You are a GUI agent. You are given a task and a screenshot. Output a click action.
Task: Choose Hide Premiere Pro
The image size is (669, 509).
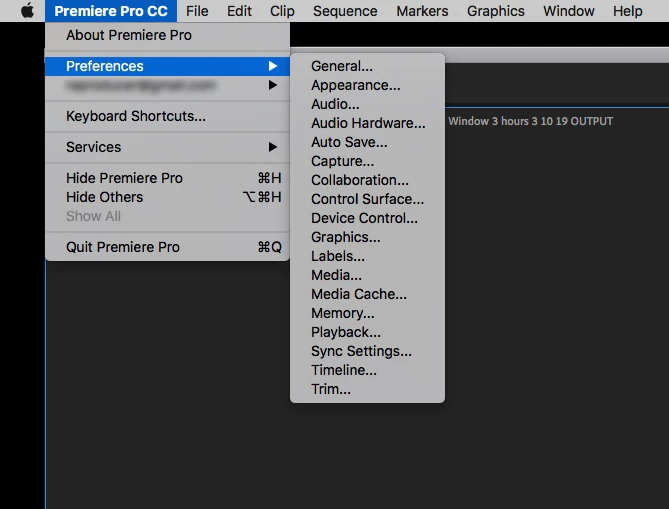point(167,178)
